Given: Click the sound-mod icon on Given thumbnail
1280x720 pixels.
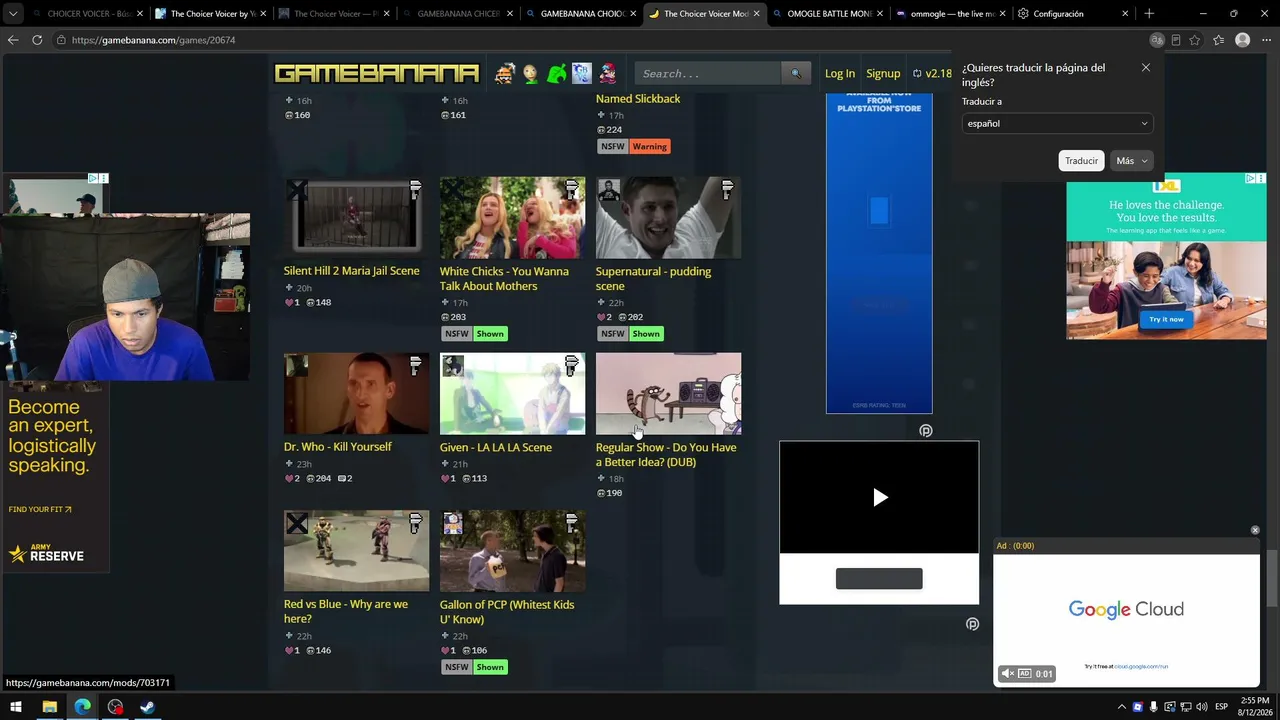Looking at the screenshot, I should [x=571, y=365].
